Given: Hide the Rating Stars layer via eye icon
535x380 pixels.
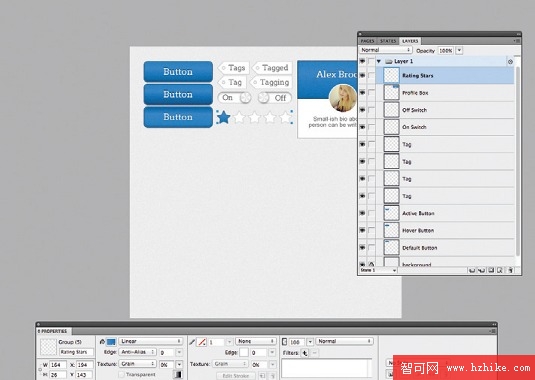Looking at the screenshot, I should [x=362, y=75].
